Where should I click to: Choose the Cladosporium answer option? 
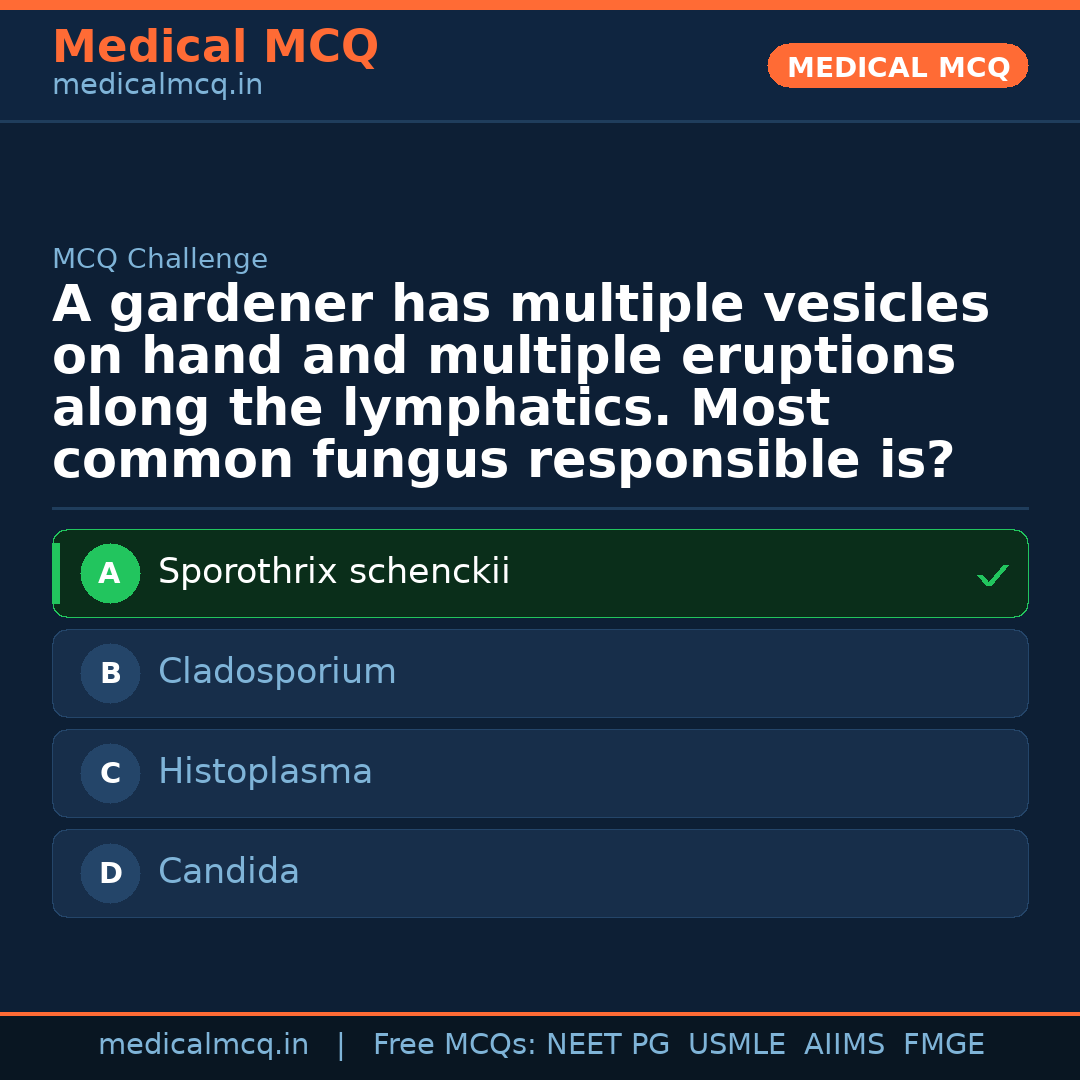pyautogui.click(x=277, y=672)
